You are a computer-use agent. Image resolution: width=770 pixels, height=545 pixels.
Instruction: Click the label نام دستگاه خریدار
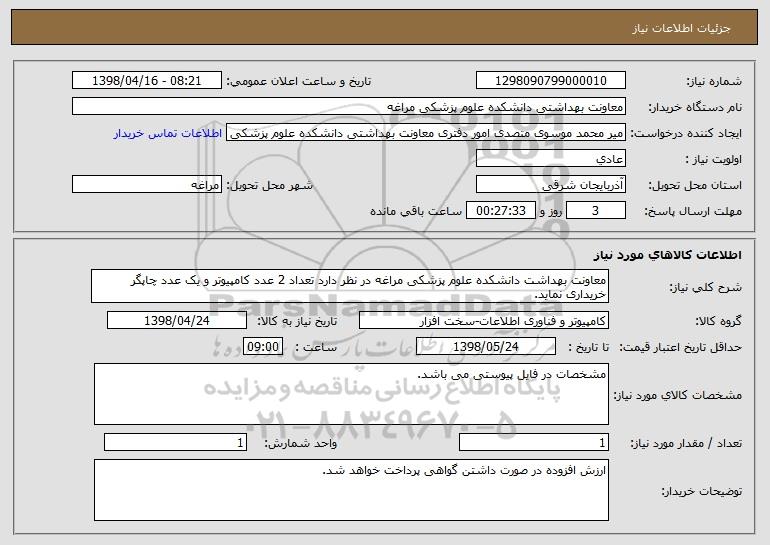696,107
